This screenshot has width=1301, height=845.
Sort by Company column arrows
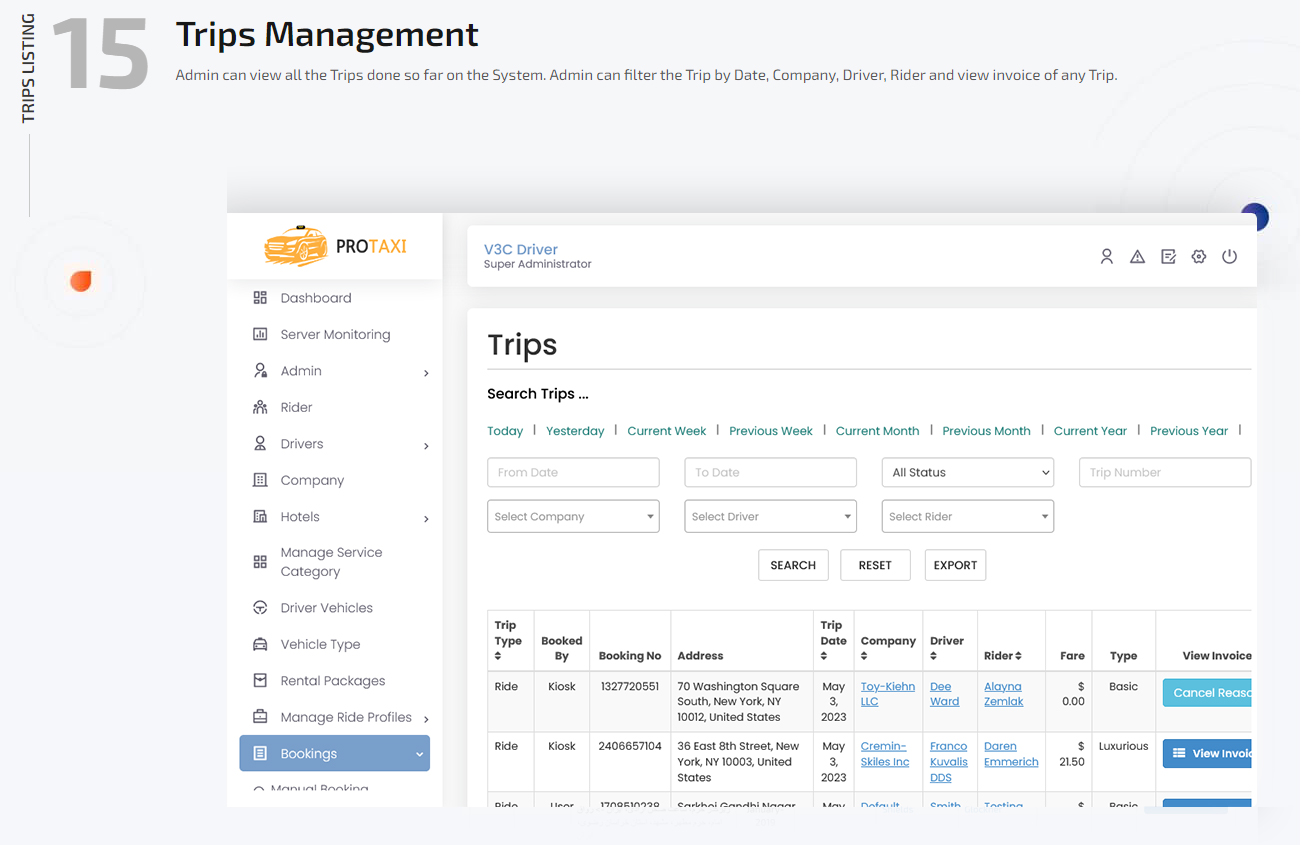[864, 656]
